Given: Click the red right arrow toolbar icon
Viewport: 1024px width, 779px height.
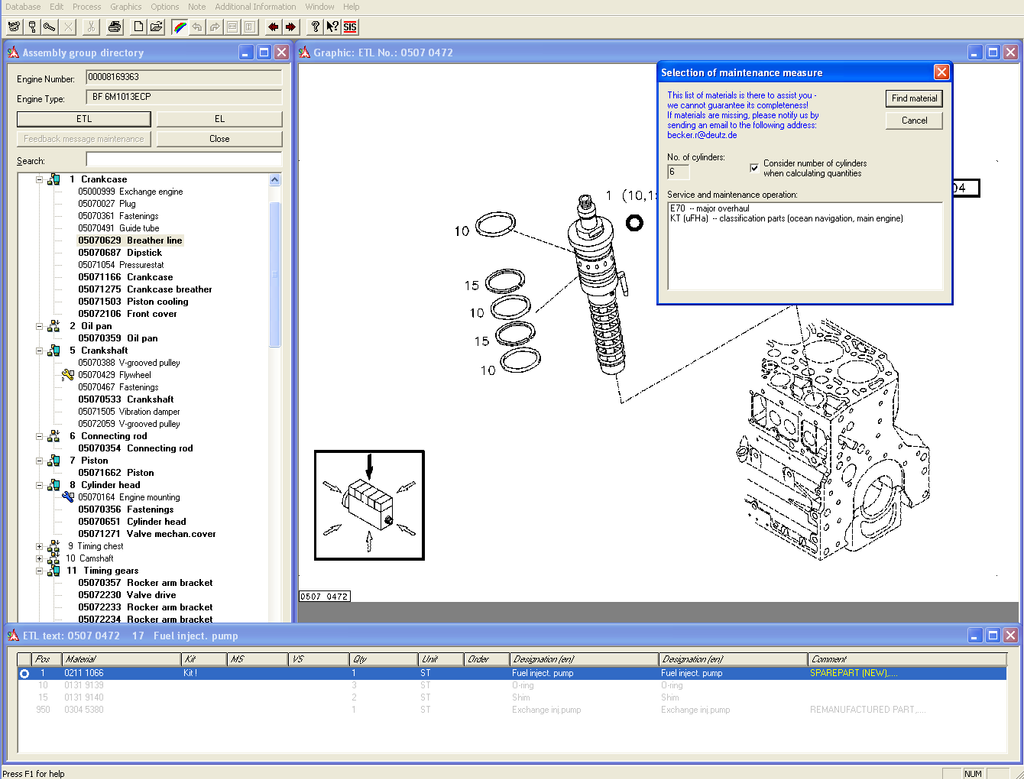Looking at the screenshot, I should [290, 26].
